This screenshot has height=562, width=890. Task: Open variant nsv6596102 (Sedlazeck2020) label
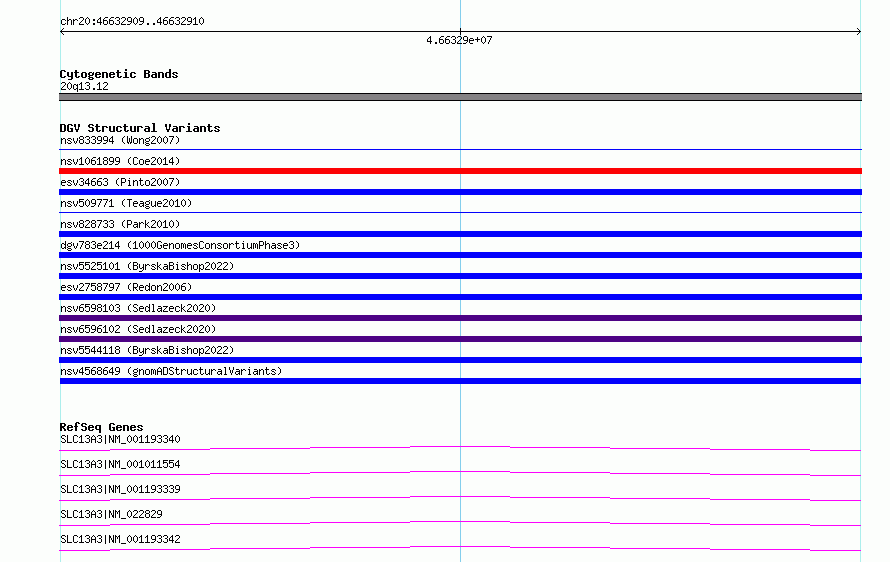[x=138, y=329]
